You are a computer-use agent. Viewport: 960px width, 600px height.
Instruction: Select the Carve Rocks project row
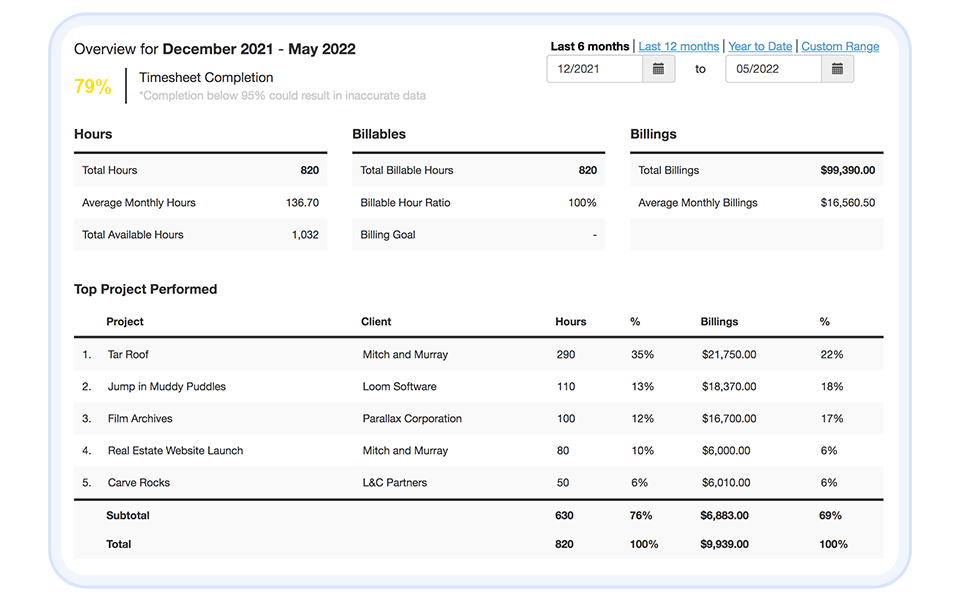pos(136,482)
